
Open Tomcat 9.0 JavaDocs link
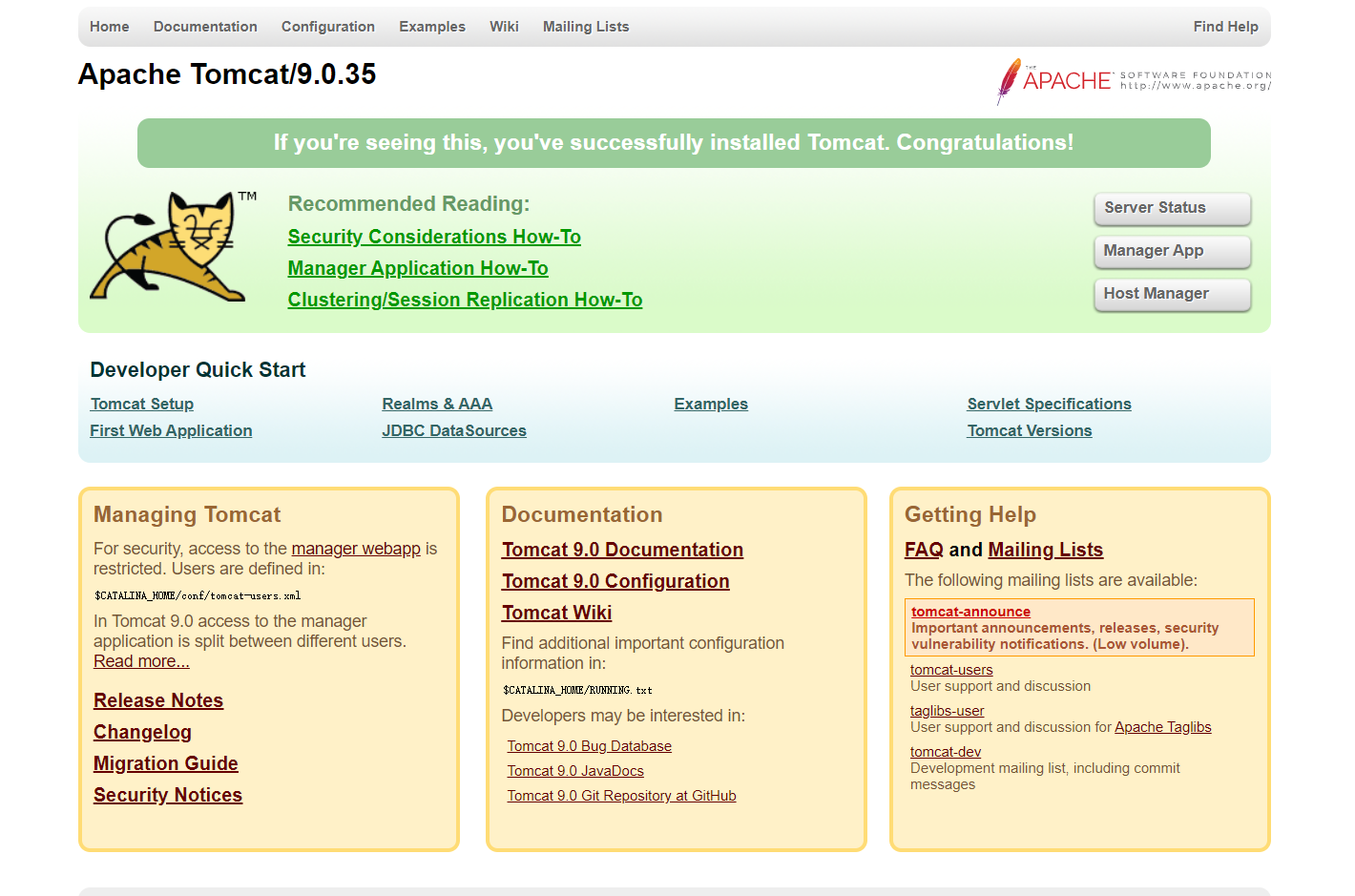tap(575, 771)
